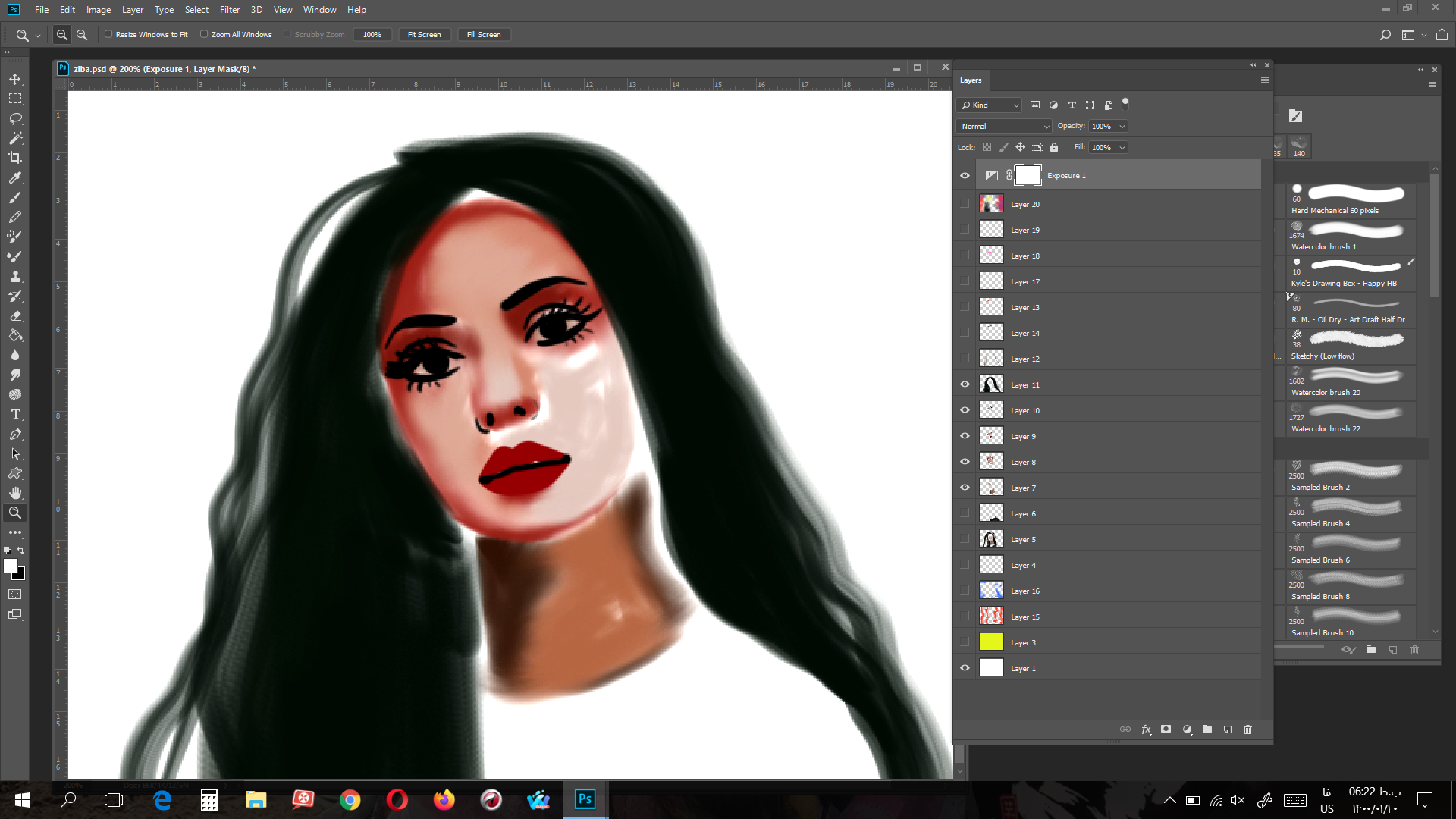
Task: Switch to the Layers tab
Action: tap(971, 80)
